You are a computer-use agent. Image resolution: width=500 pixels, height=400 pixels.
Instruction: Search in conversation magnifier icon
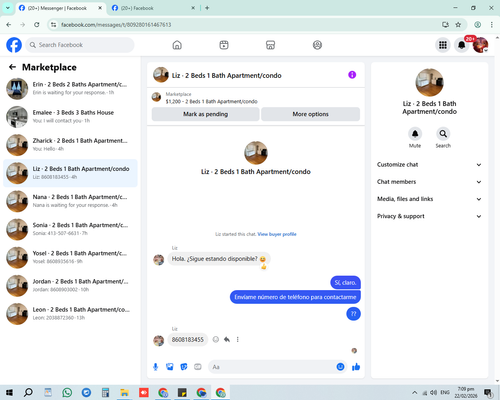[443, 134]
